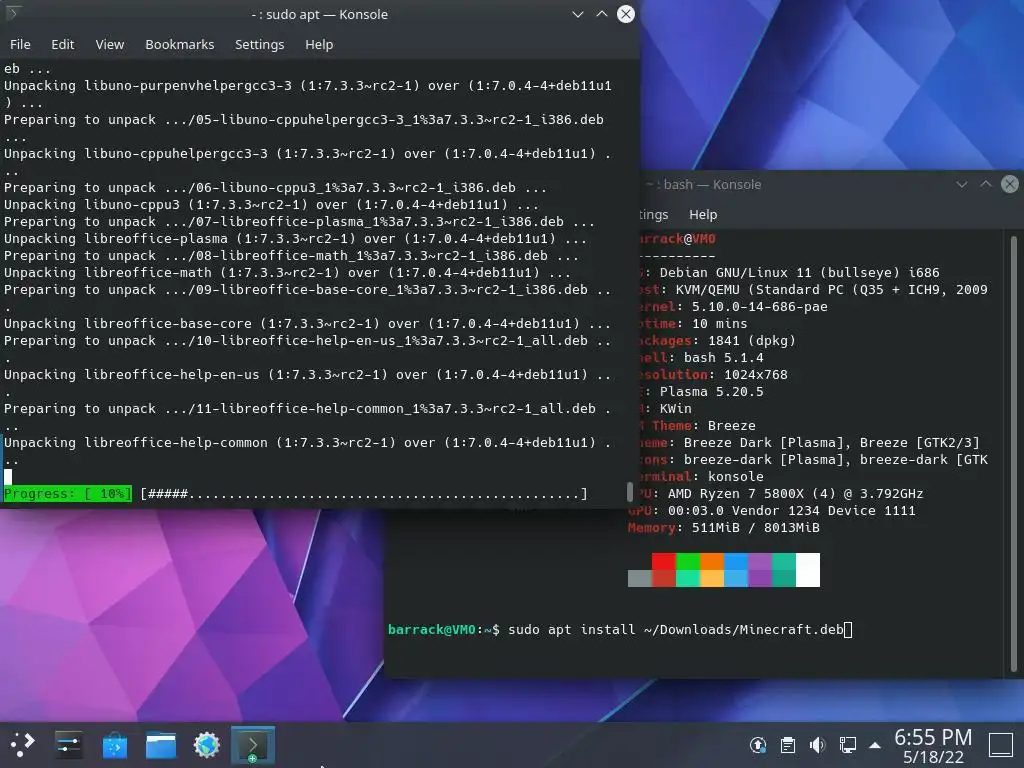Click 'Unpacking libreoffice-base-core' output line
The image size is (1024, 768).
(x=308, y=323)
